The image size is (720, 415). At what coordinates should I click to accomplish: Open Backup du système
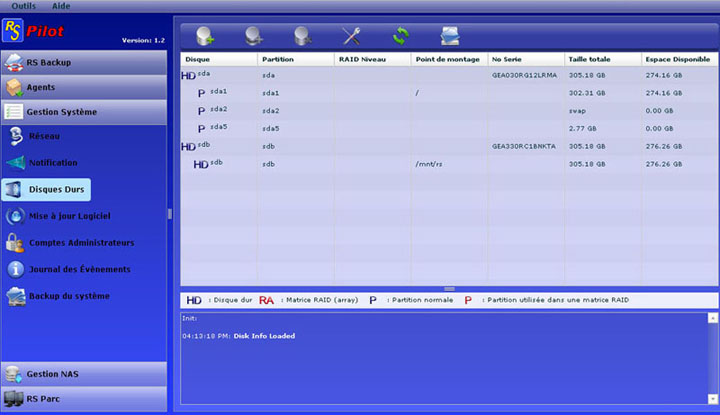[x=69, y=296]
